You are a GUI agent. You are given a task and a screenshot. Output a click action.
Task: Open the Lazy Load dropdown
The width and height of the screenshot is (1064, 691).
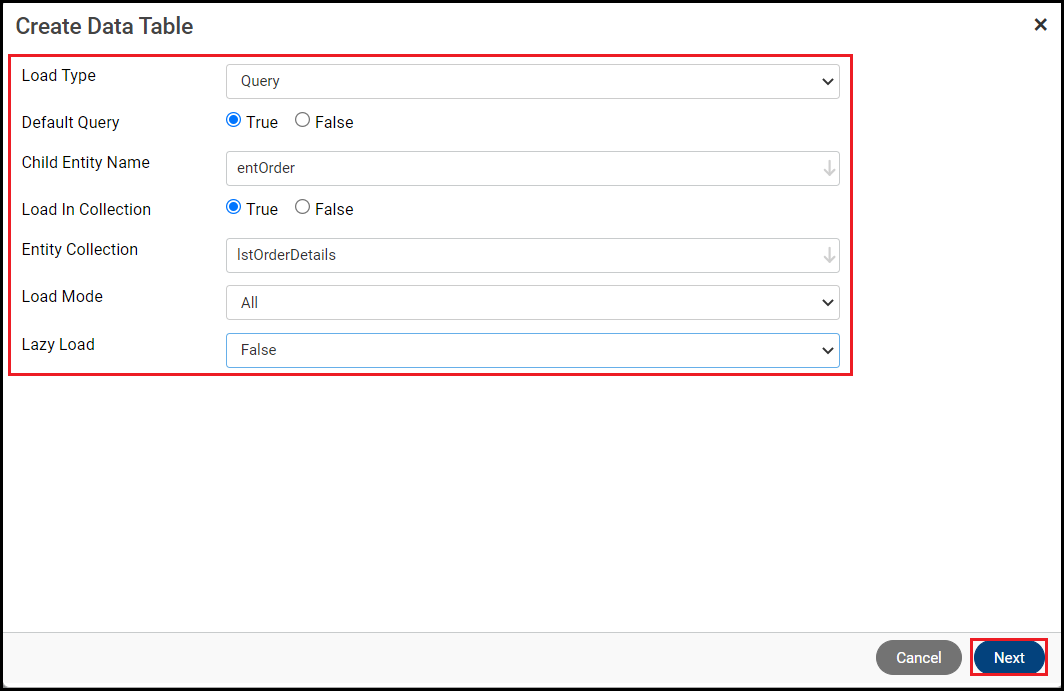point(532,351)
